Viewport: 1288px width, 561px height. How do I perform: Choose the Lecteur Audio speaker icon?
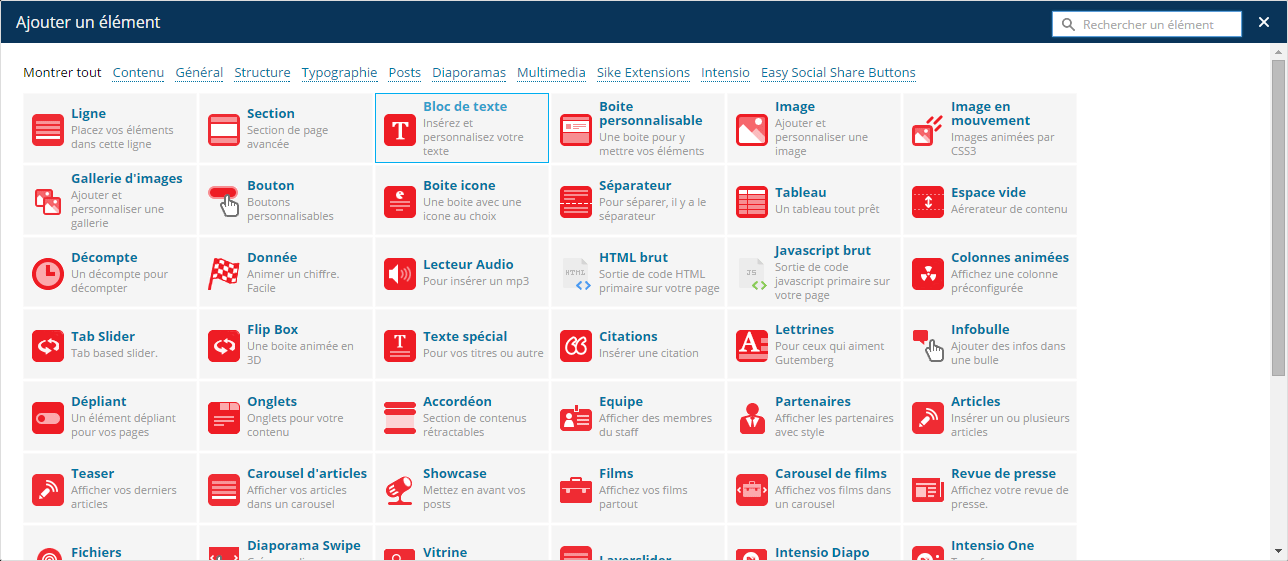tap(400, 274)
